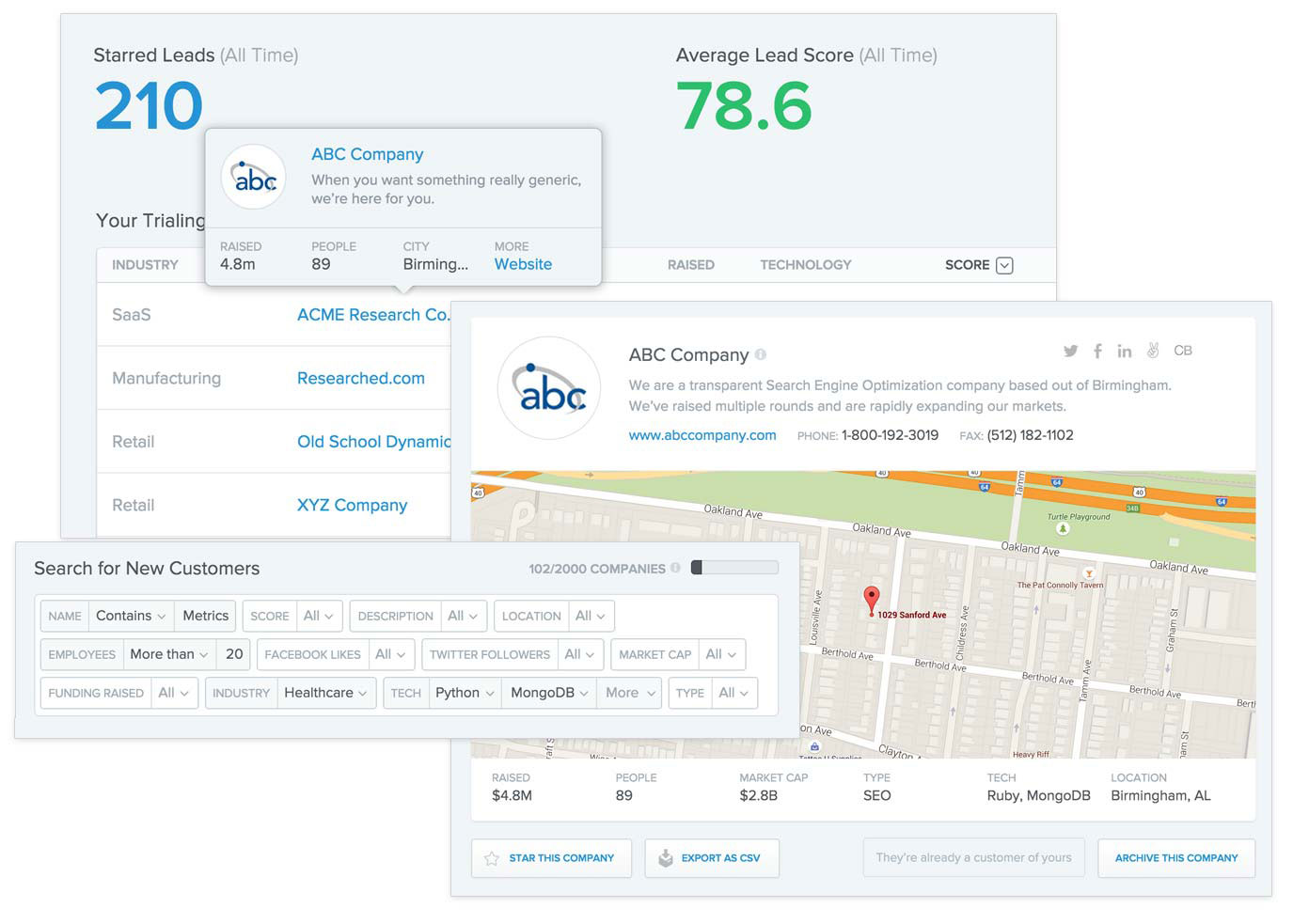Click the companies usage progress bar
The width and height of the screenshot is (1293, 924).
click(x=734, y=568)
